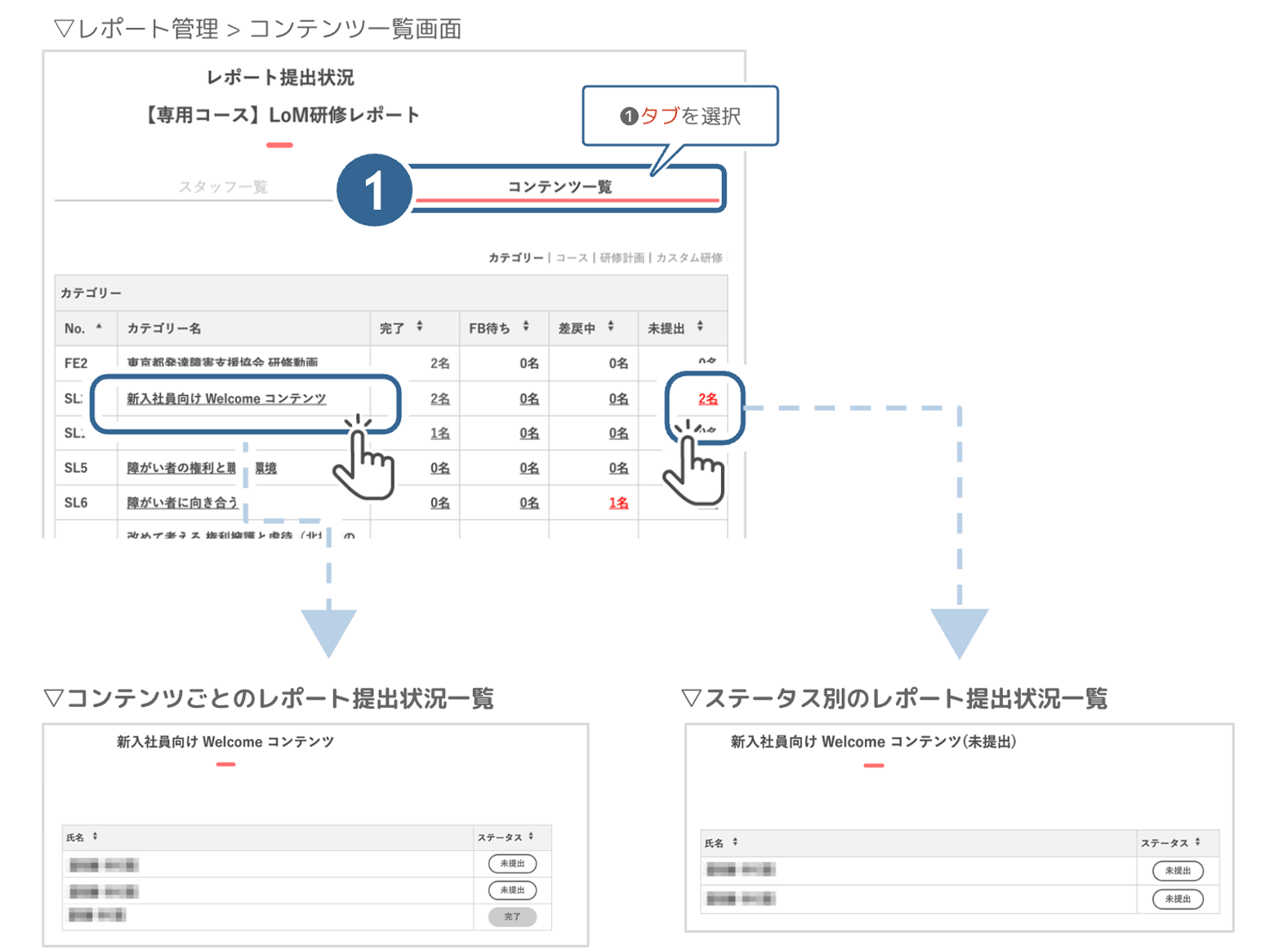
Task: Click the first 未提出 pill in コンテンツごと panel
Action: (x=512, y=863)
